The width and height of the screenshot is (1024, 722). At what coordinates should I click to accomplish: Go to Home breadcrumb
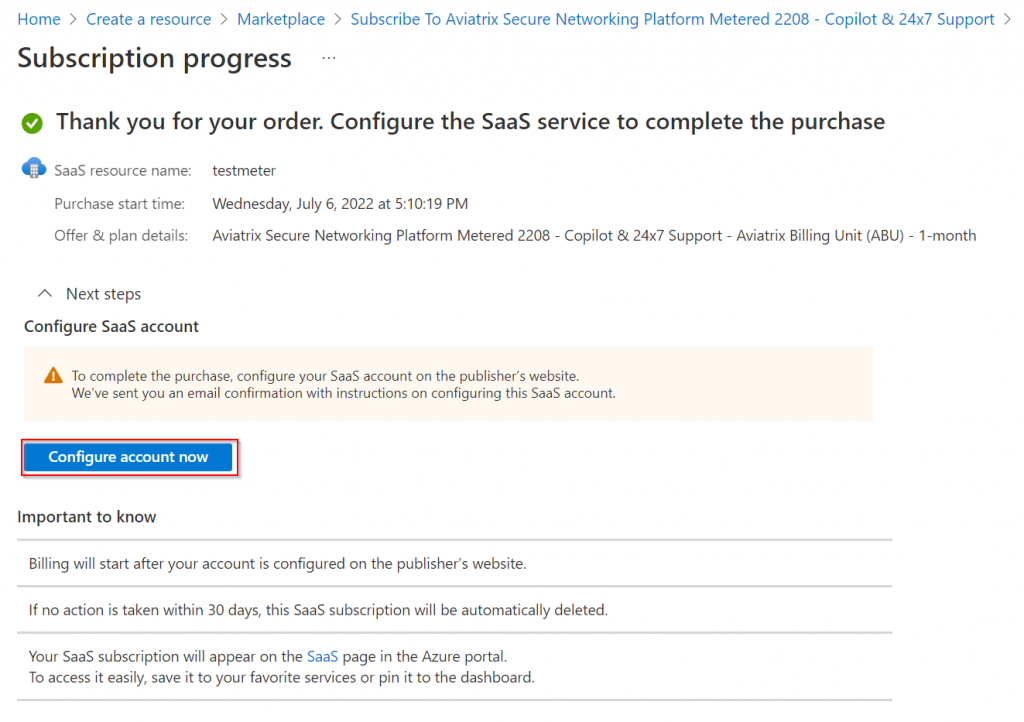point(39,20)
